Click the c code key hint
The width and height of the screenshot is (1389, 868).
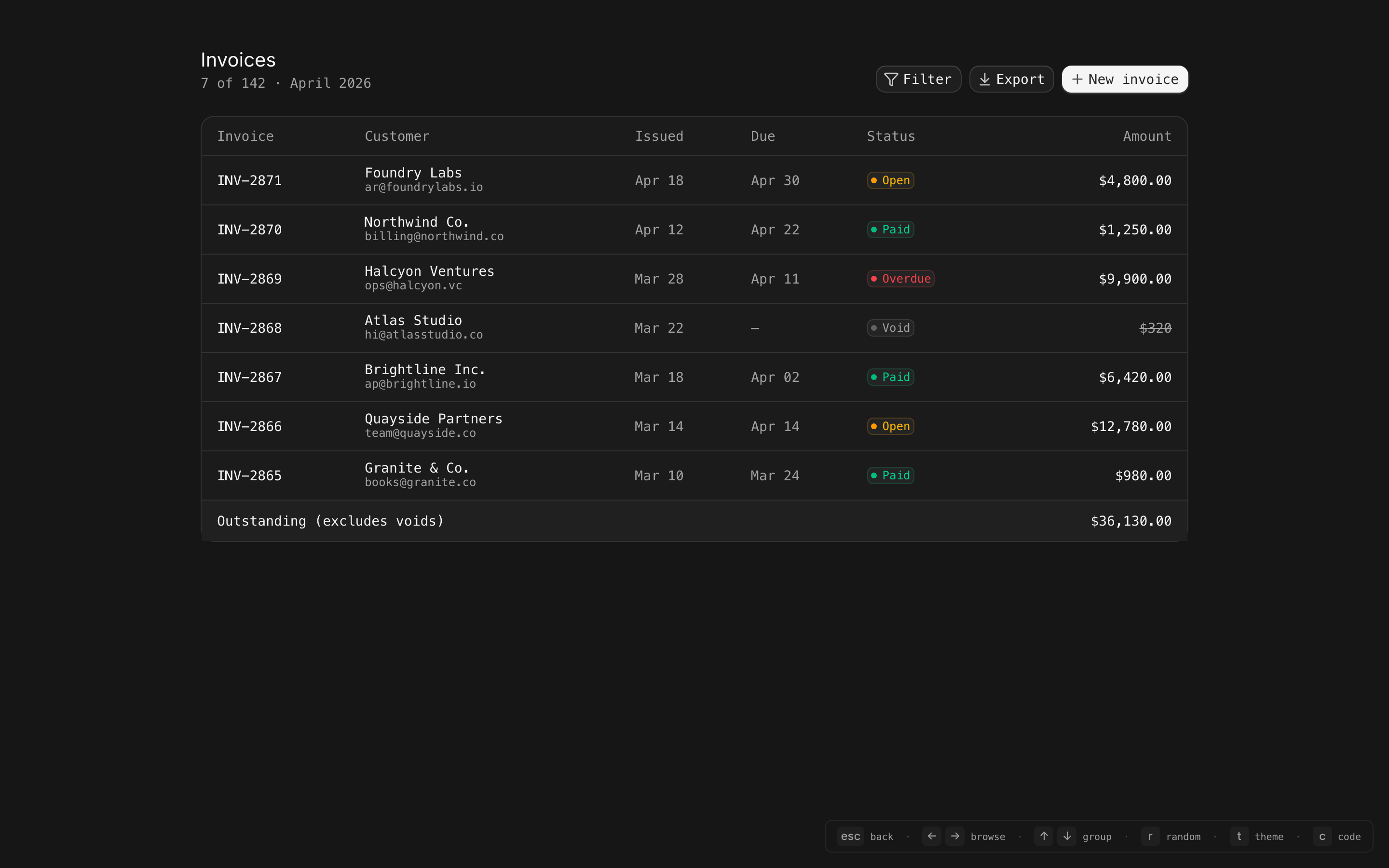click(1322, 837)
